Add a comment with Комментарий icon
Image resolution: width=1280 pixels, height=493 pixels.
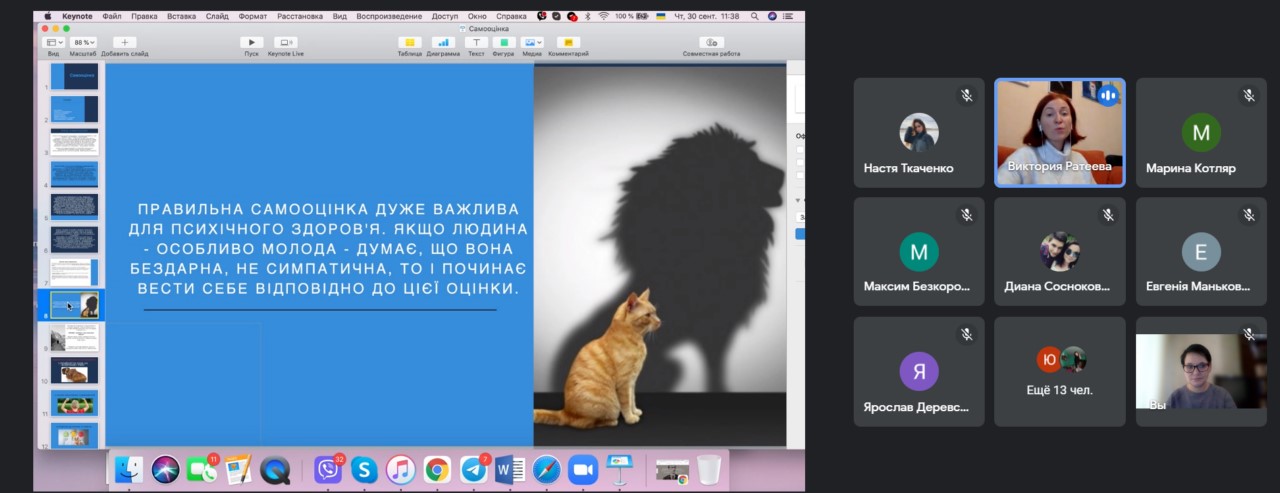pos(568,42)
